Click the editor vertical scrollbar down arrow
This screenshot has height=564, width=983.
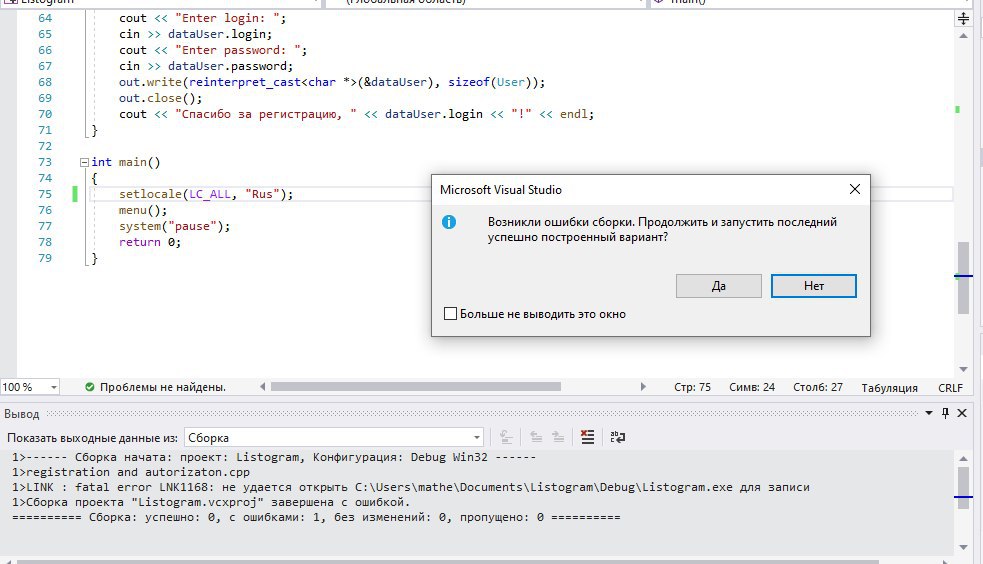(964, 369)
